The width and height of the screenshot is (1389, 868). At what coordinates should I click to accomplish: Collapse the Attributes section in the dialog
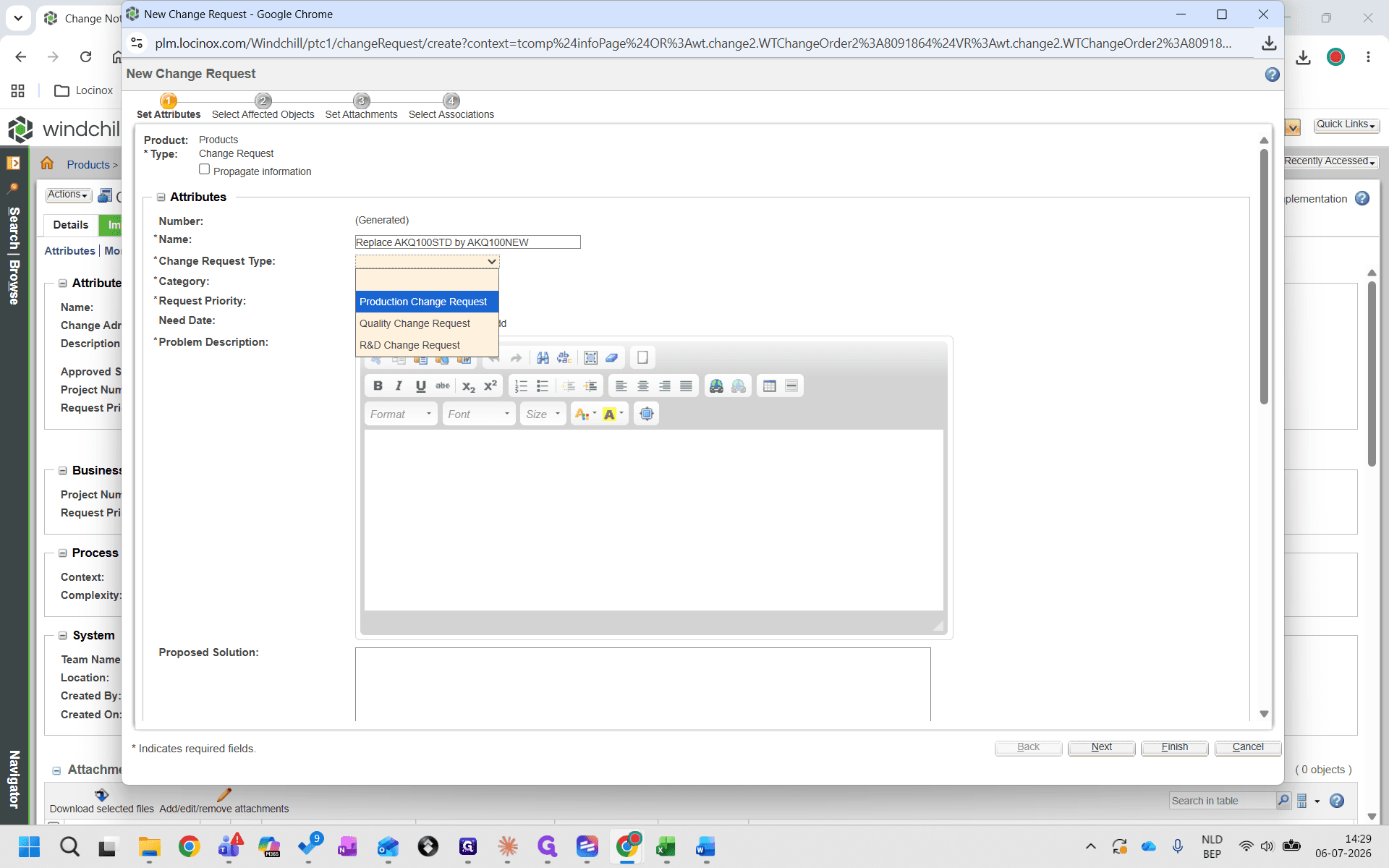pos(161,197)
